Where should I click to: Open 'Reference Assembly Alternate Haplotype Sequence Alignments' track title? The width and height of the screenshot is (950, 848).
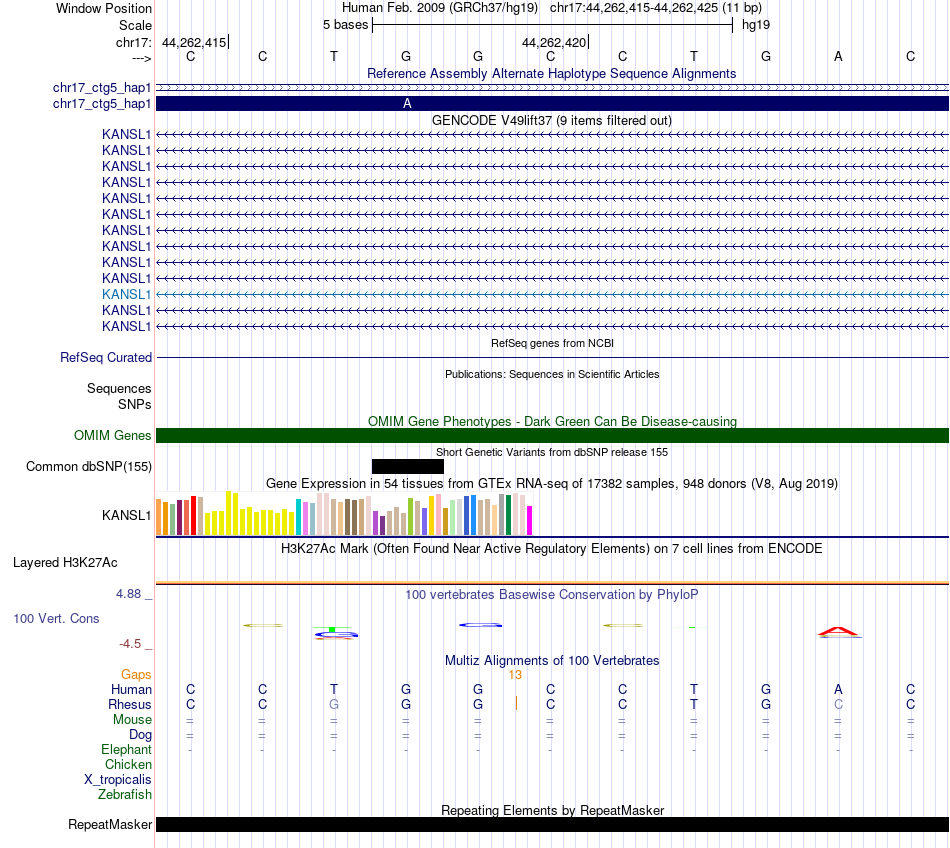pos(551,73)
